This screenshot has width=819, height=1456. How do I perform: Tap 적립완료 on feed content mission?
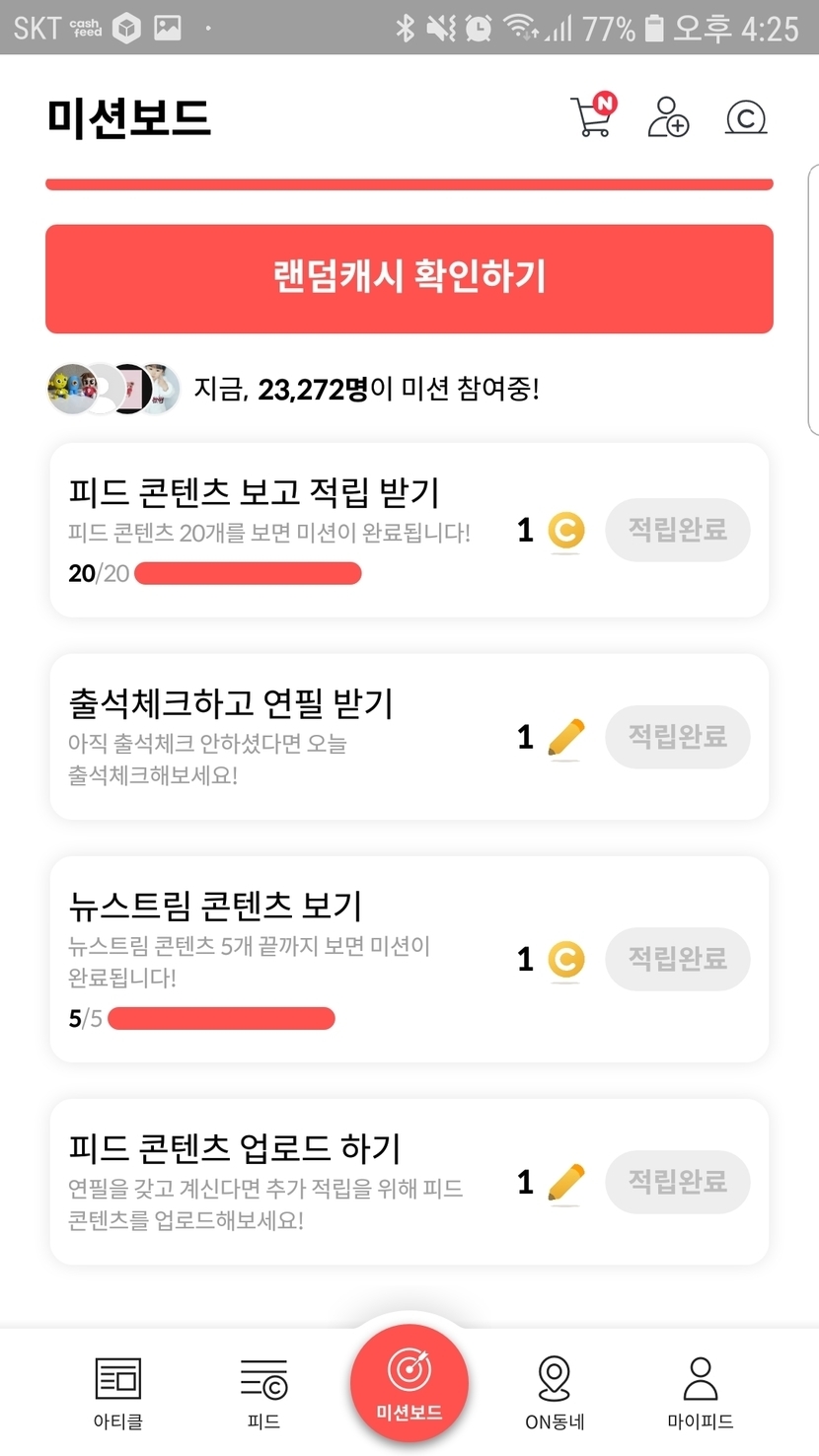(x=678, y=531)
